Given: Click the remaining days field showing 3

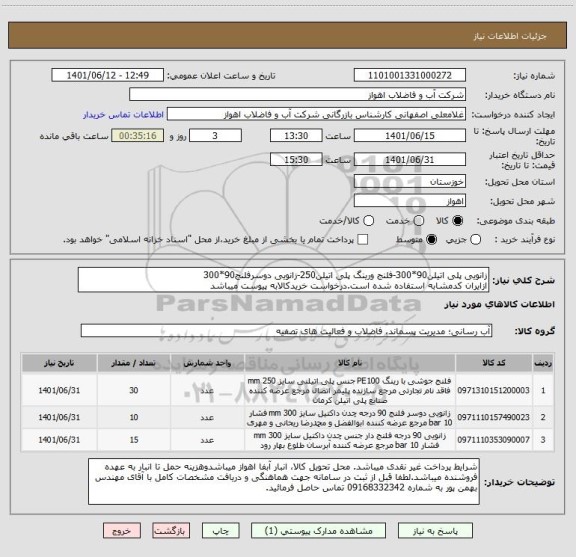Looking at the screenshot, I should [215, 136].
